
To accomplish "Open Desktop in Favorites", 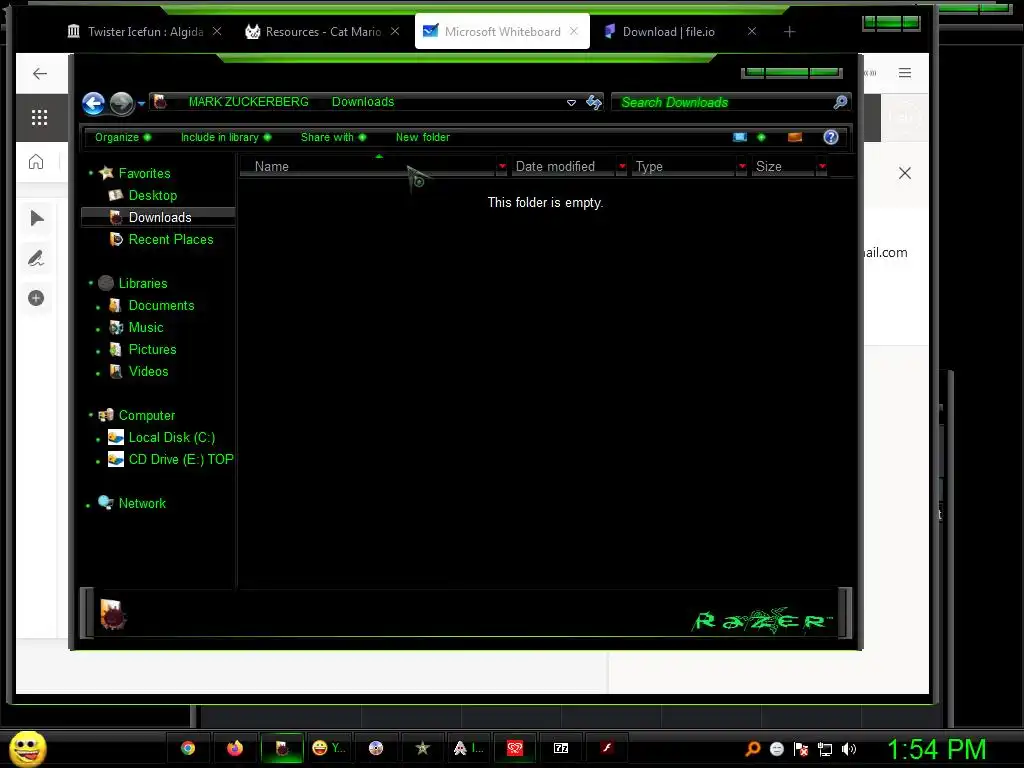I will (152, 195).
